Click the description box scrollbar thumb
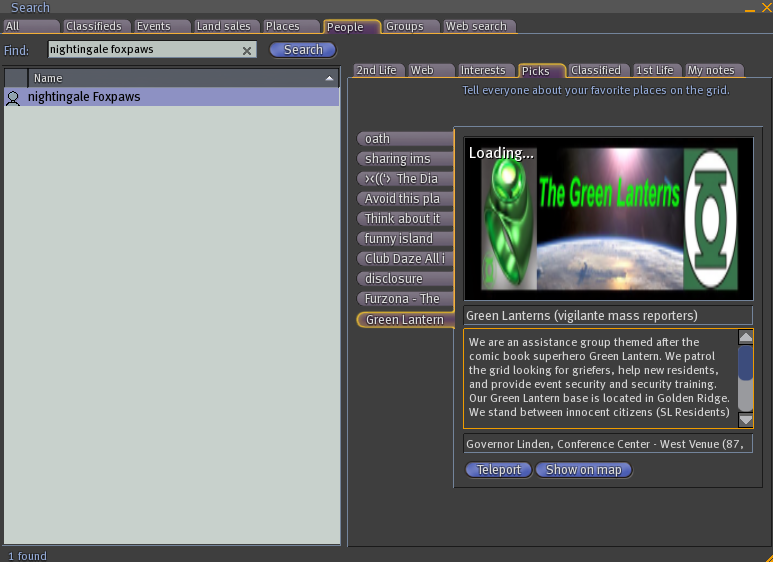Screen dimensions: 773x562 click(745, 363)
